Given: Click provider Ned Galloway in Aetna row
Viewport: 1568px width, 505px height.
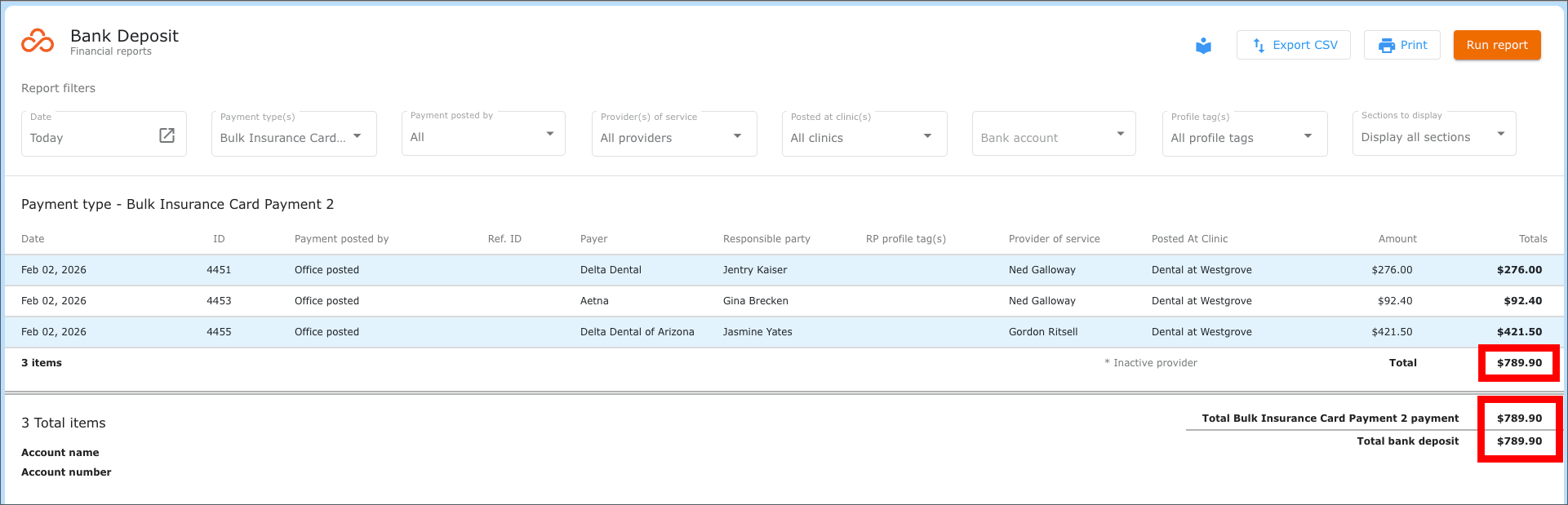Looking at the screenshot, I should point(1042,301).
